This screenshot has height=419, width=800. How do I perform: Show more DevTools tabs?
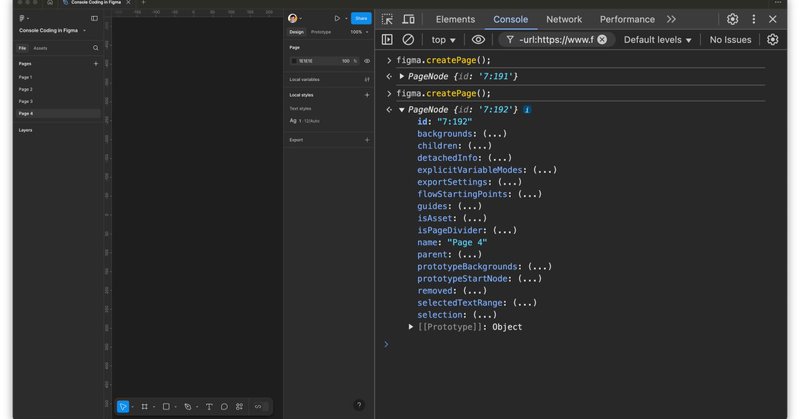pos(671,19)
